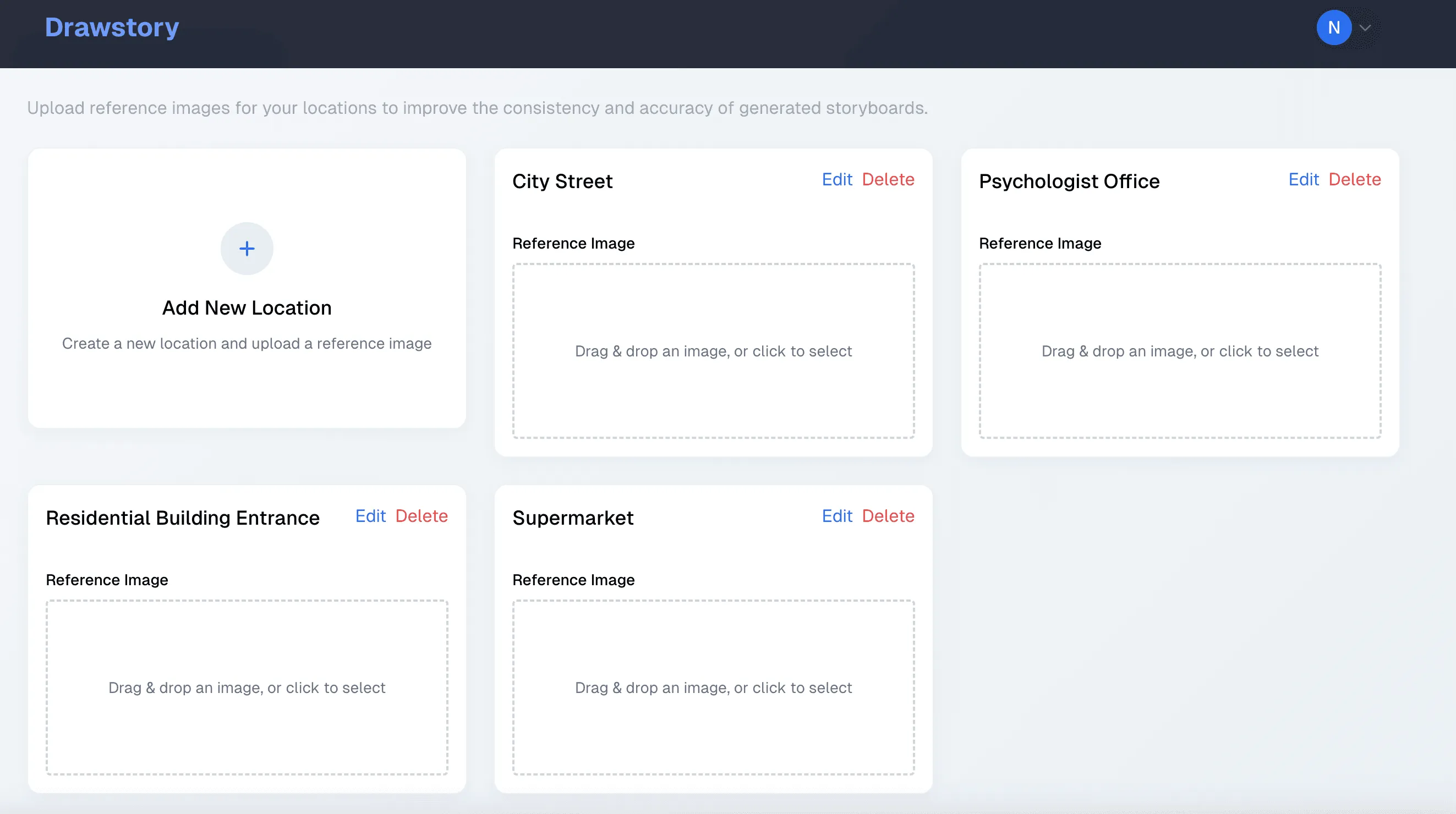This screenshot has height=814, width=1456.
Task: Upload image to Residential Building Entrance dropzone
Action: coord(247,687)
